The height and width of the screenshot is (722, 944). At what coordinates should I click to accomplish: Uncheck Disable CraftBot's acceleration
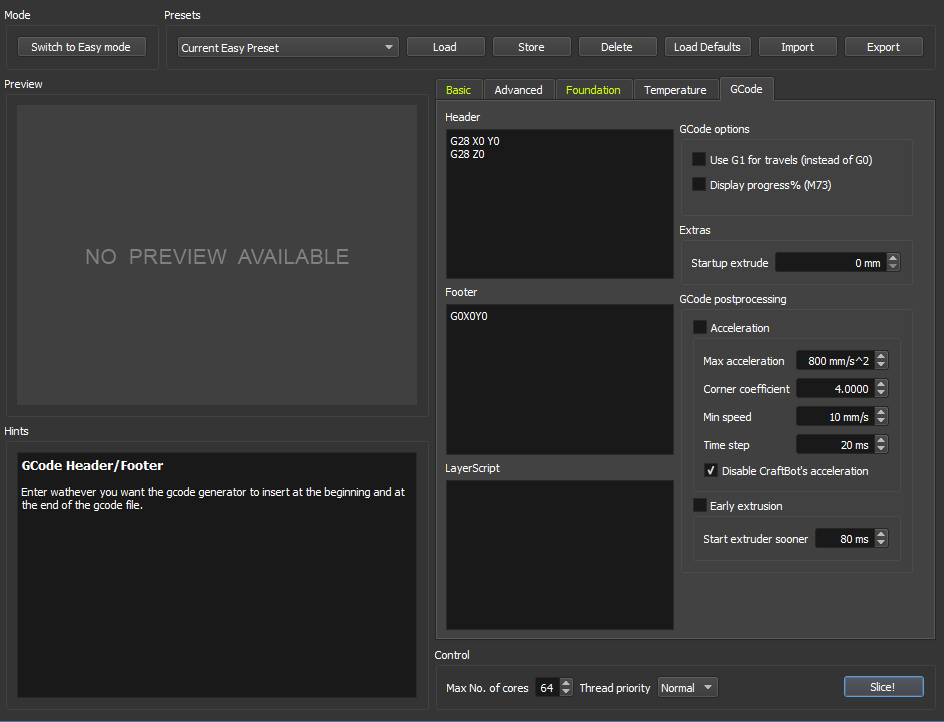click(711, 471)
